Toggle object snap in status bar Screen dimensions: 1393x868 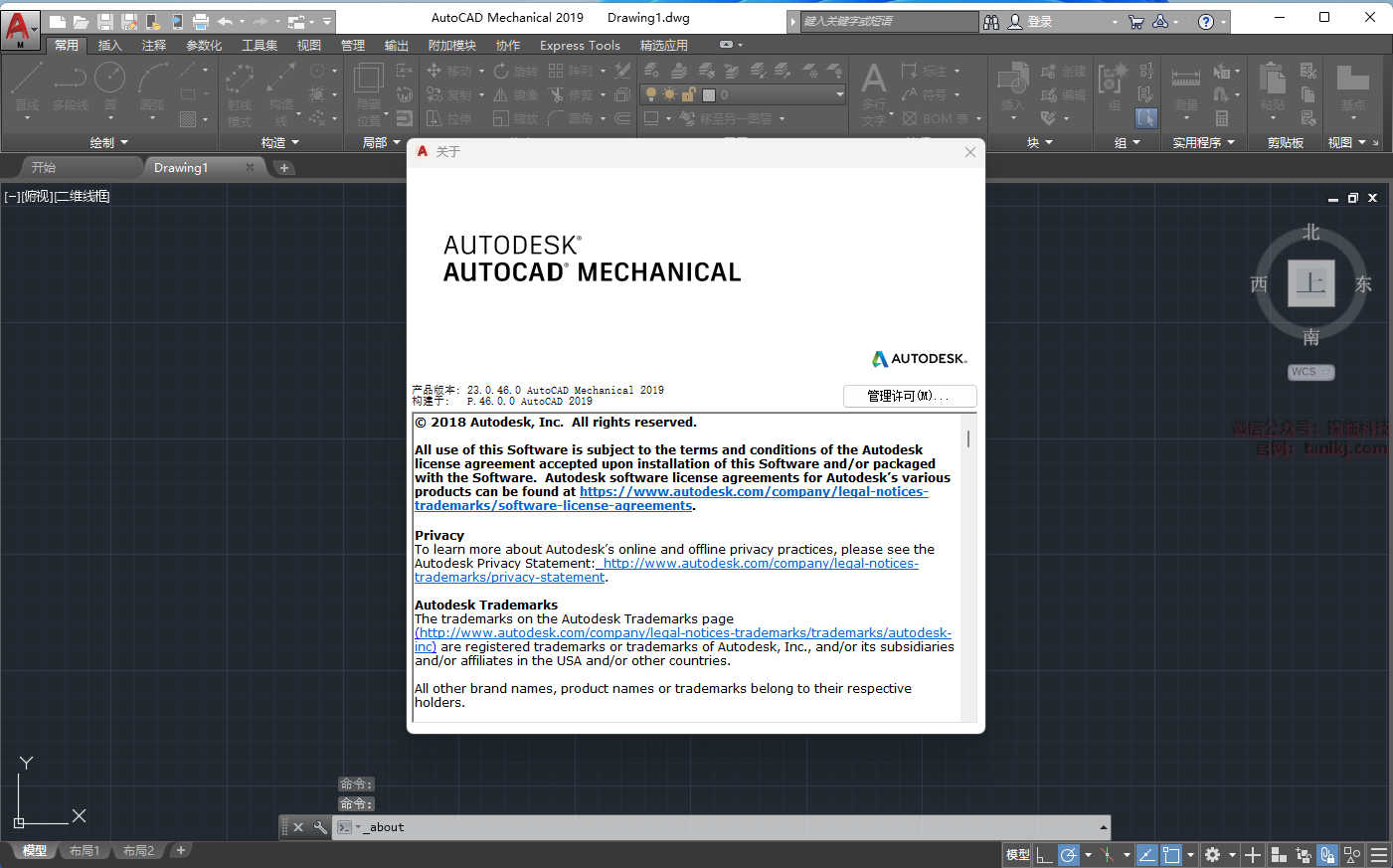coord(1171,855)
